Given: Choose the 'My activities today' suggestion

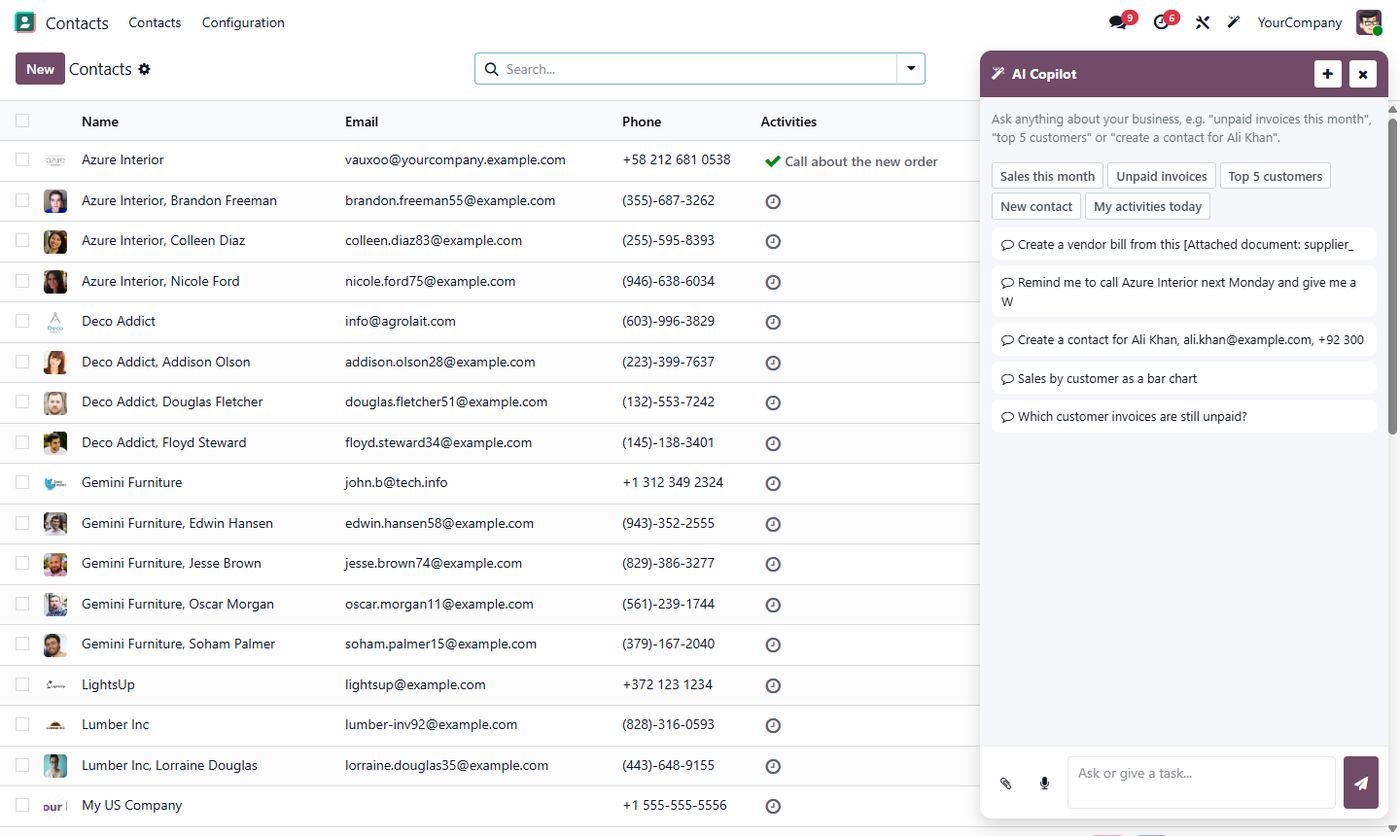Looking at the screenshot, I should (1147, 206).
